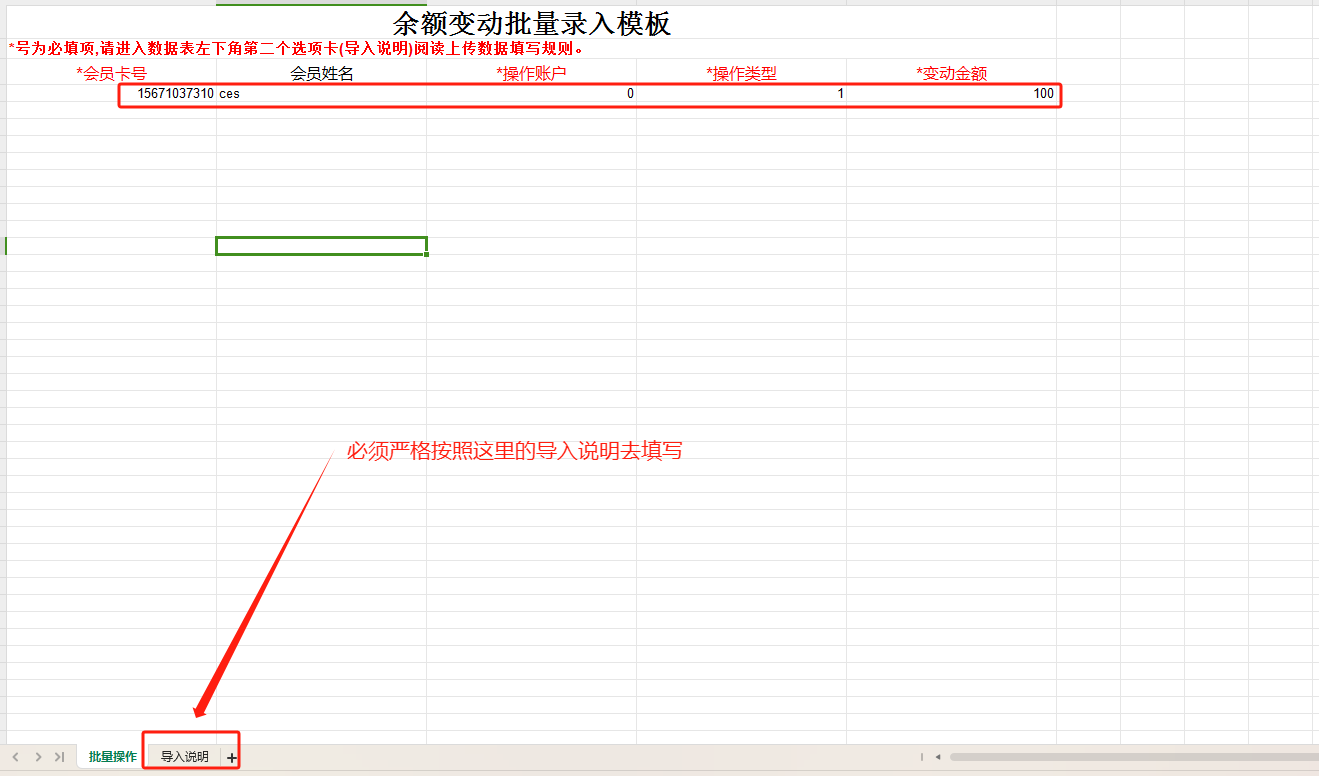Click the title 余额变动批量录入模板
Viewport: 1319px width, 776px height.
(x=531, y=24)
